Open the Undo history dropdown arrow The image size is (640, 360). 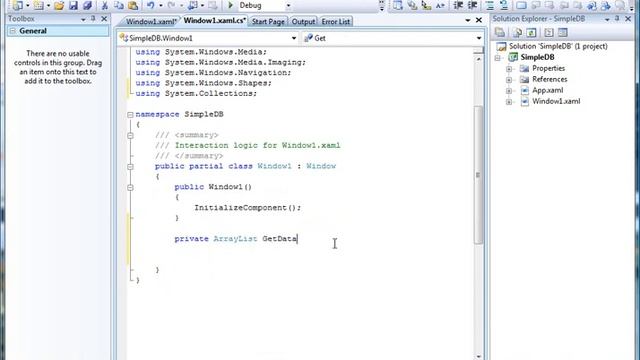(160, 6)
